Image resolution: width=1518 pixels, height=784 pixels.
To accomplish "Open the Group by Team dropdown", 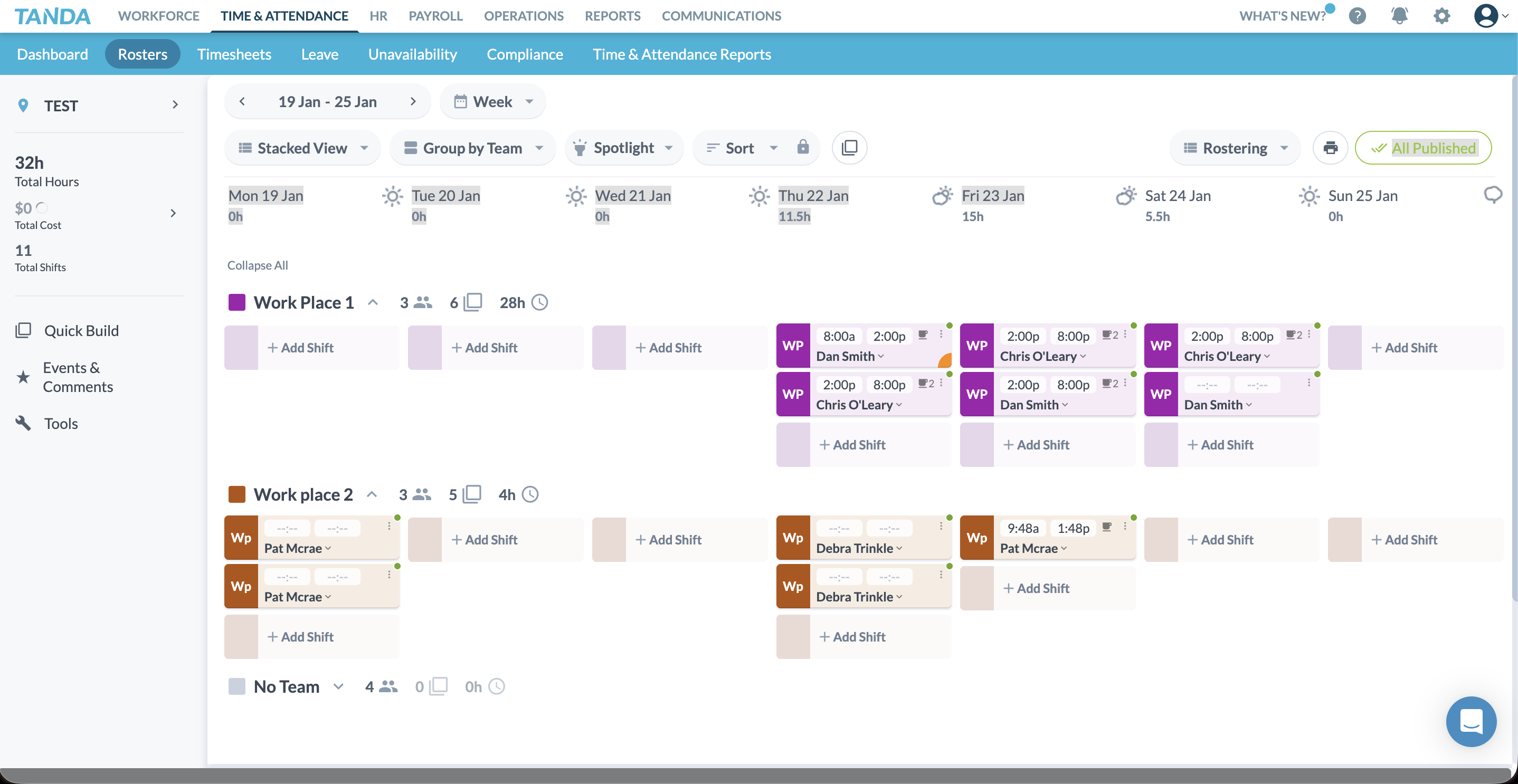I will 472,148.
